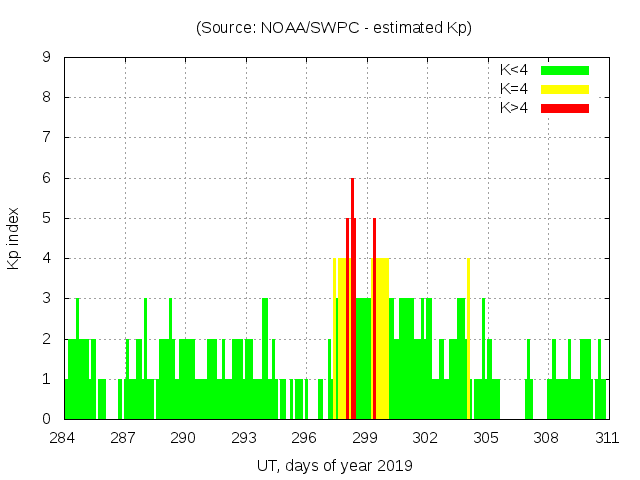
Task: Select the K<4 legend label text
Action: click(x=513, y=70)
